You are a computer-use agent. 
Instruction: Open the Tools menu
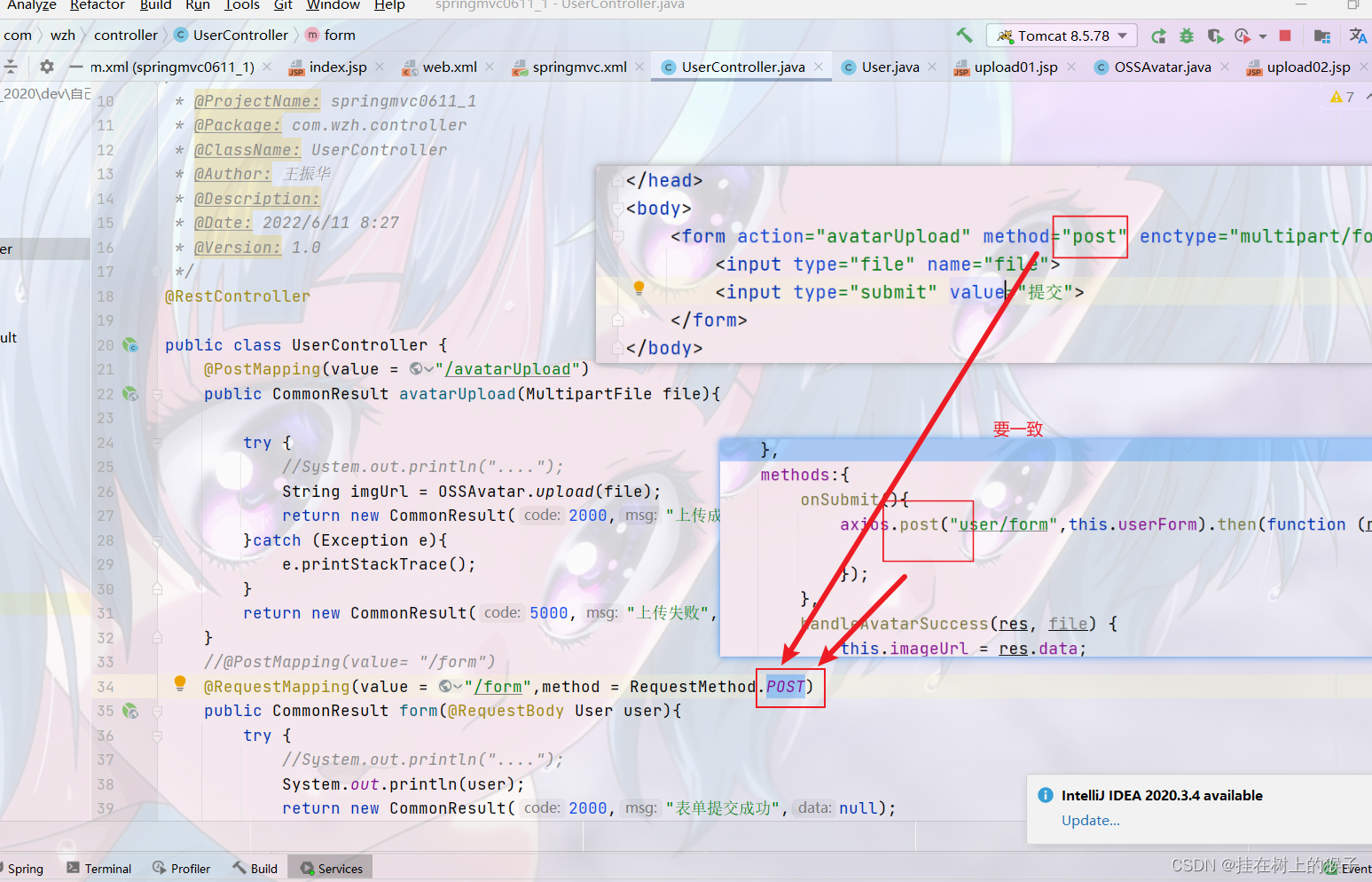click(242, 5)
